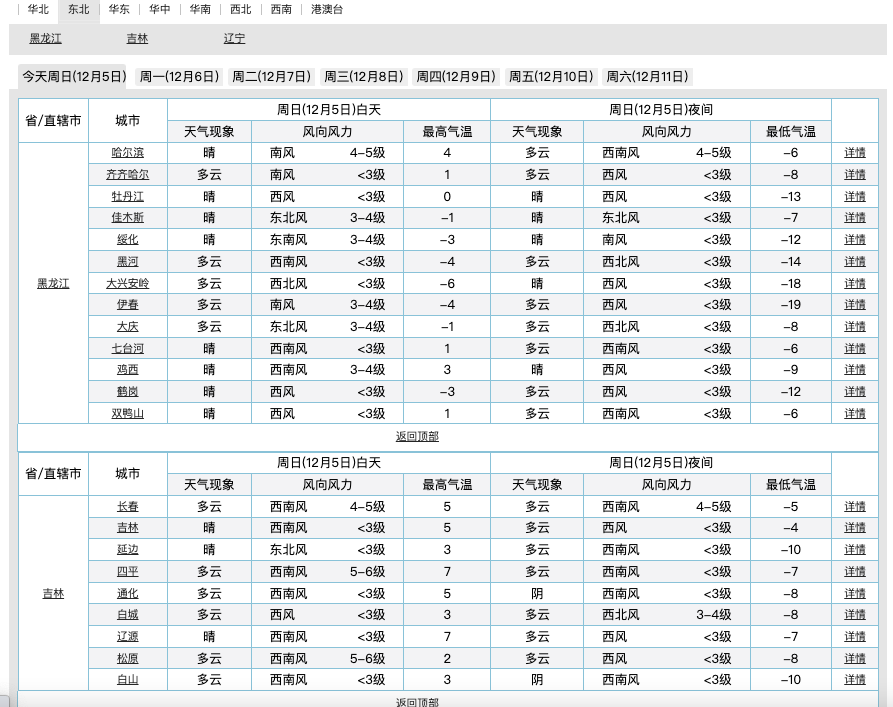The width and height of the screenshot is (893, 707).
Task: Open the 鹤岗 city link
Action: (x=128, y=392)
